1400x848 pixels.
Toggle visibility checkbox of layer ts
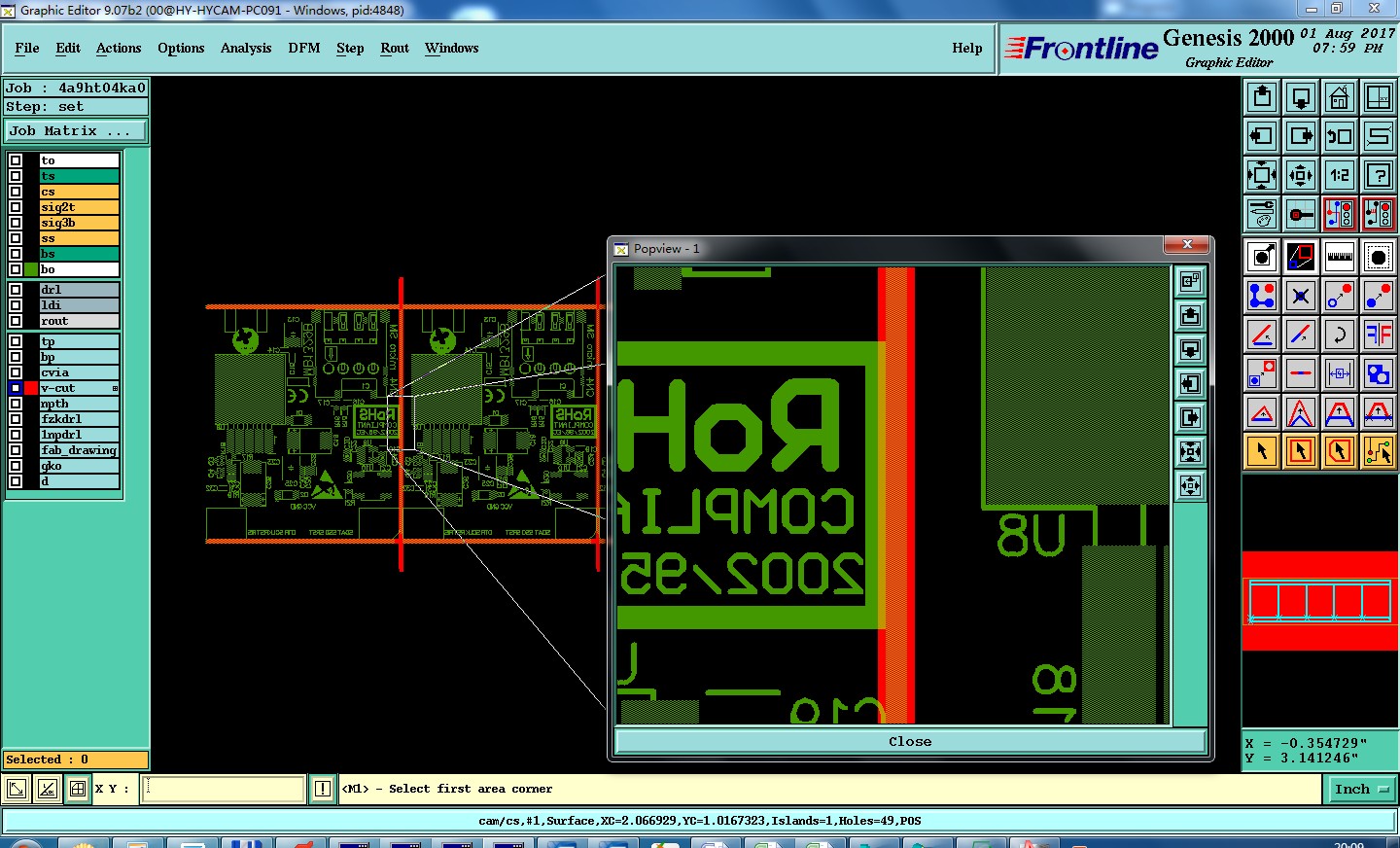[x=16, y=176]
